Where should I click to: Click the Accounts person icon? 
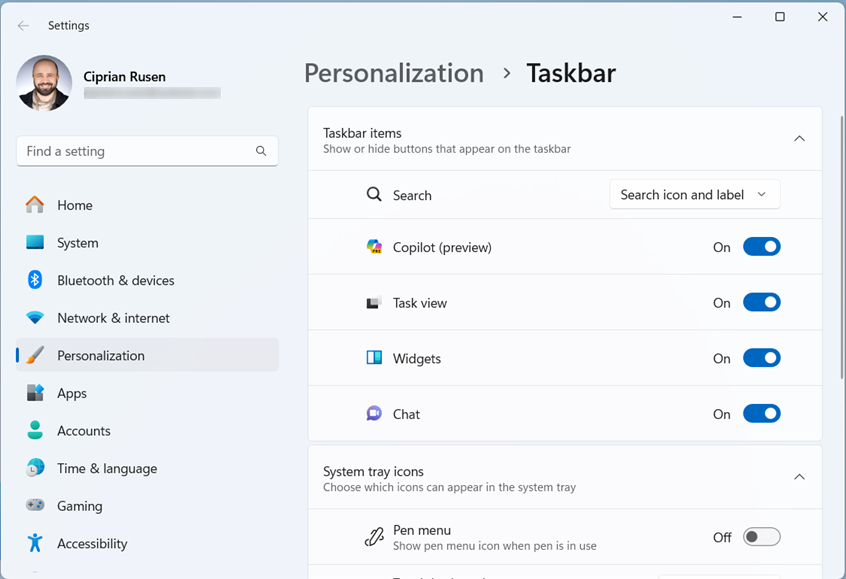35,430
